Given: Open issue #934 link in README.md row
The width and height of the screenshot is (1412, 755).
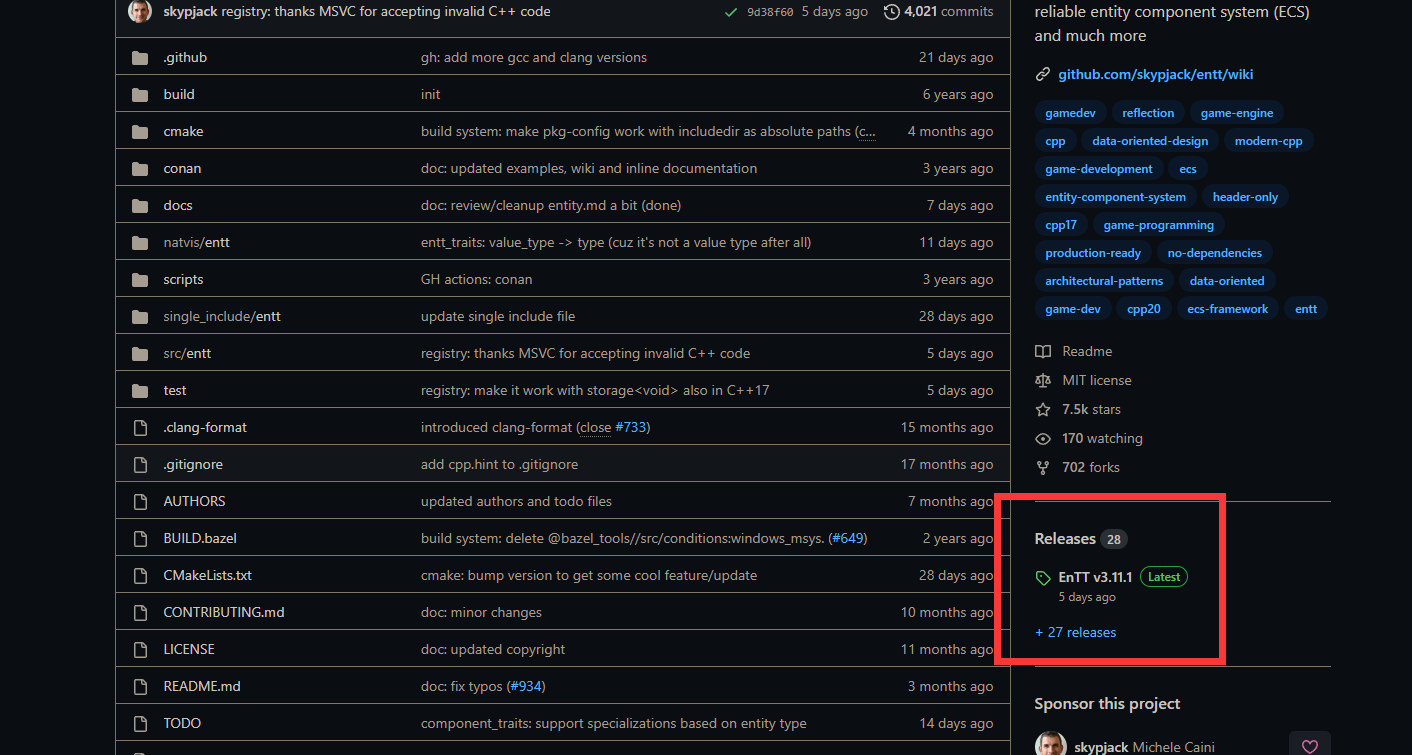Looking at the screenshot, I should click(525, 686).
